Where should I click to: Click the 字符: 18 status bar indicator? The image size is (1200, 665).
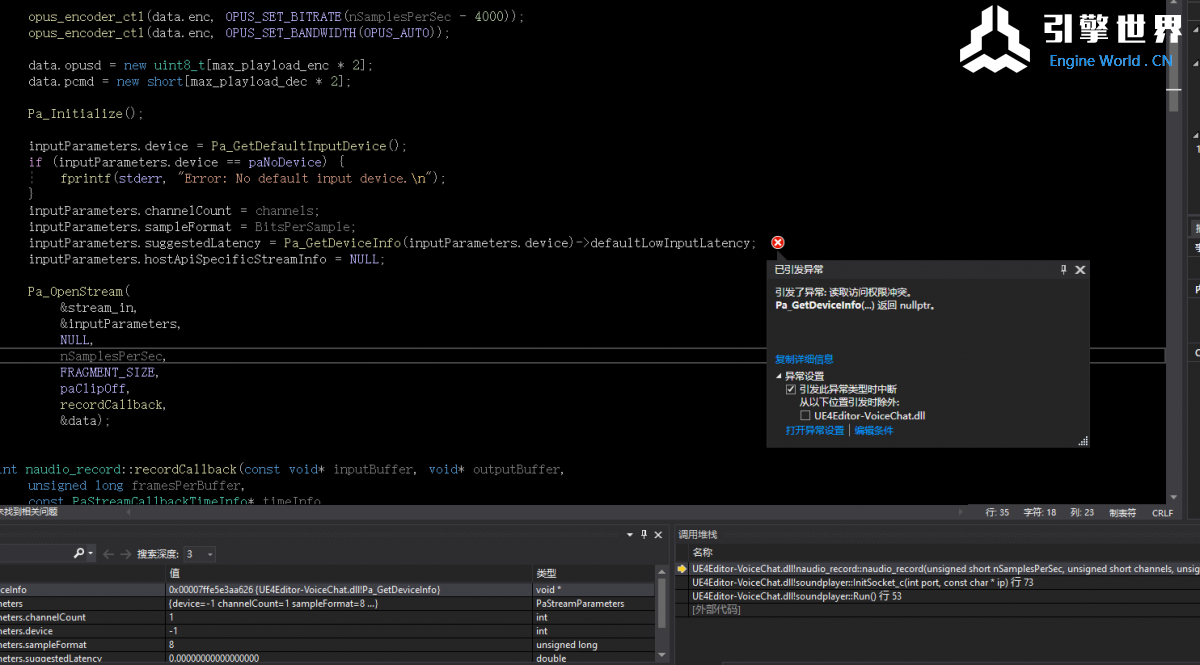[1040, 512]
